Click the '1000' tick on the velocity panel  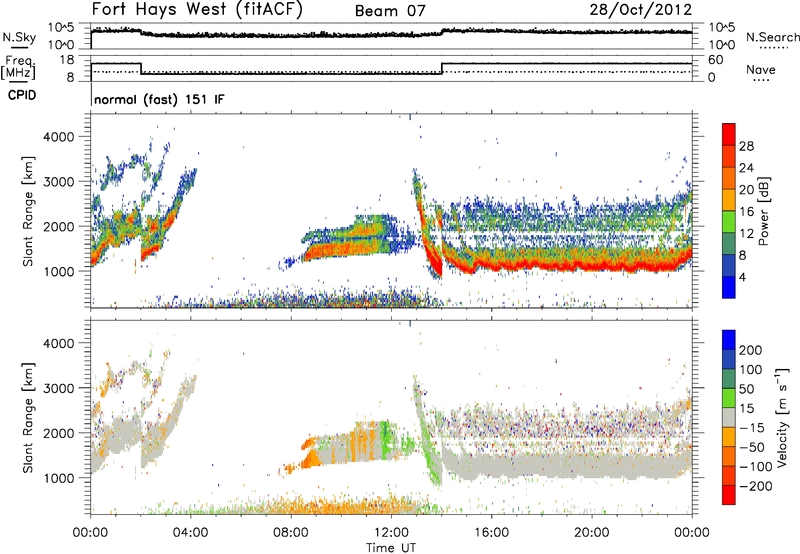(58, 478)
